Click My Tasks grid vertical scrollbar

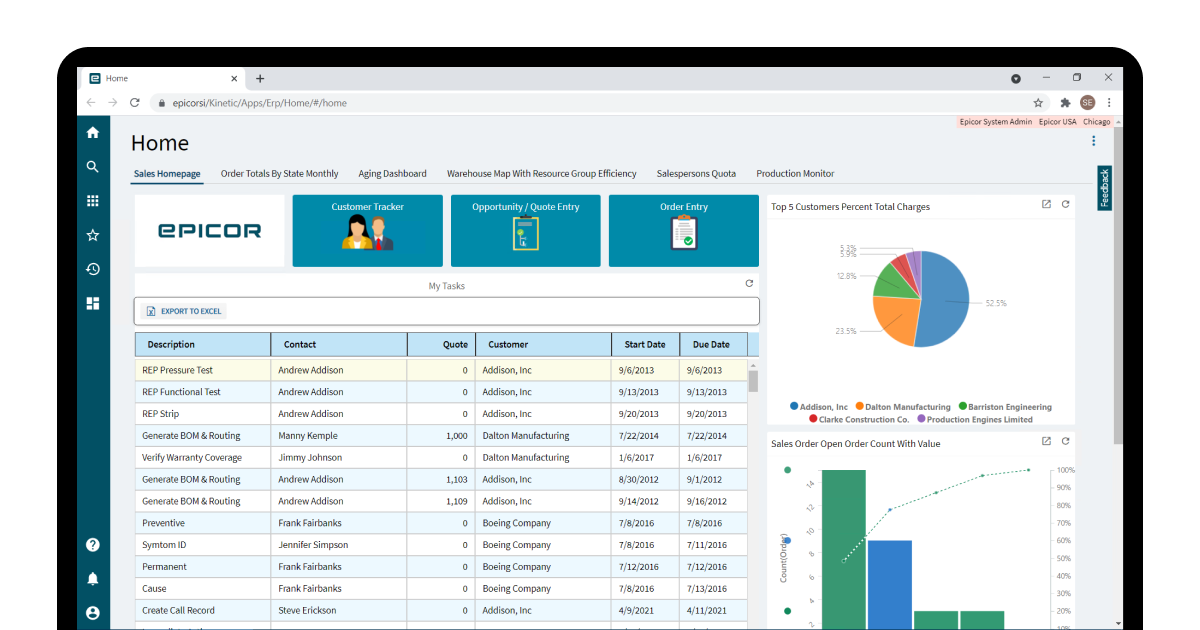coord(753,381)
